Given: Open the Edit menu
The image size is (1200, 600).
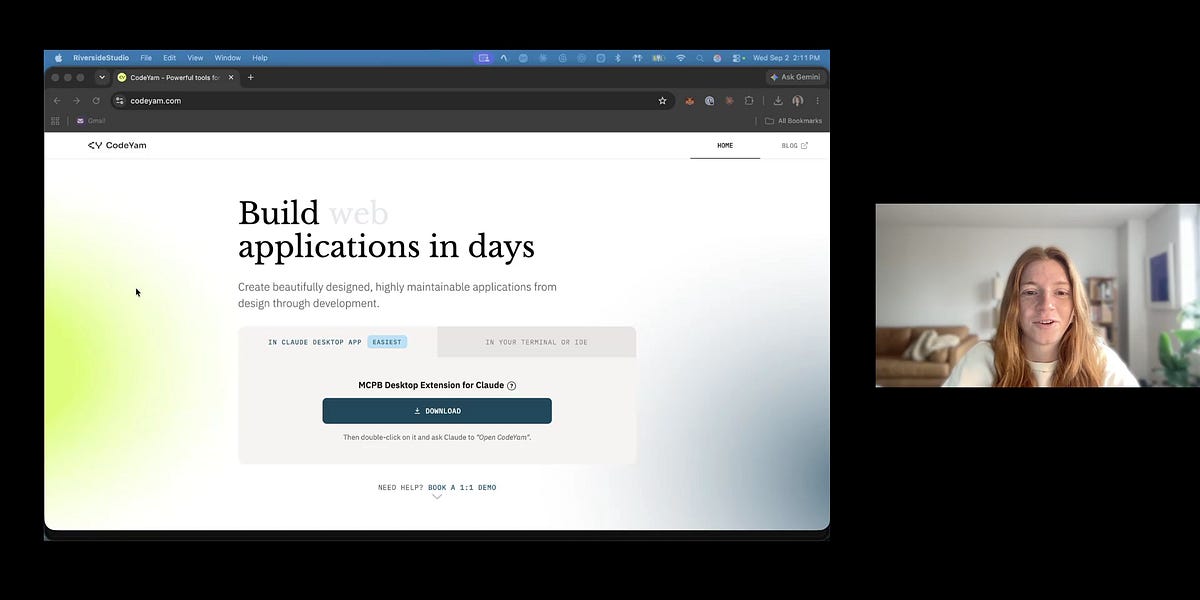Looking at the screenshot, I should coord(170,58).
